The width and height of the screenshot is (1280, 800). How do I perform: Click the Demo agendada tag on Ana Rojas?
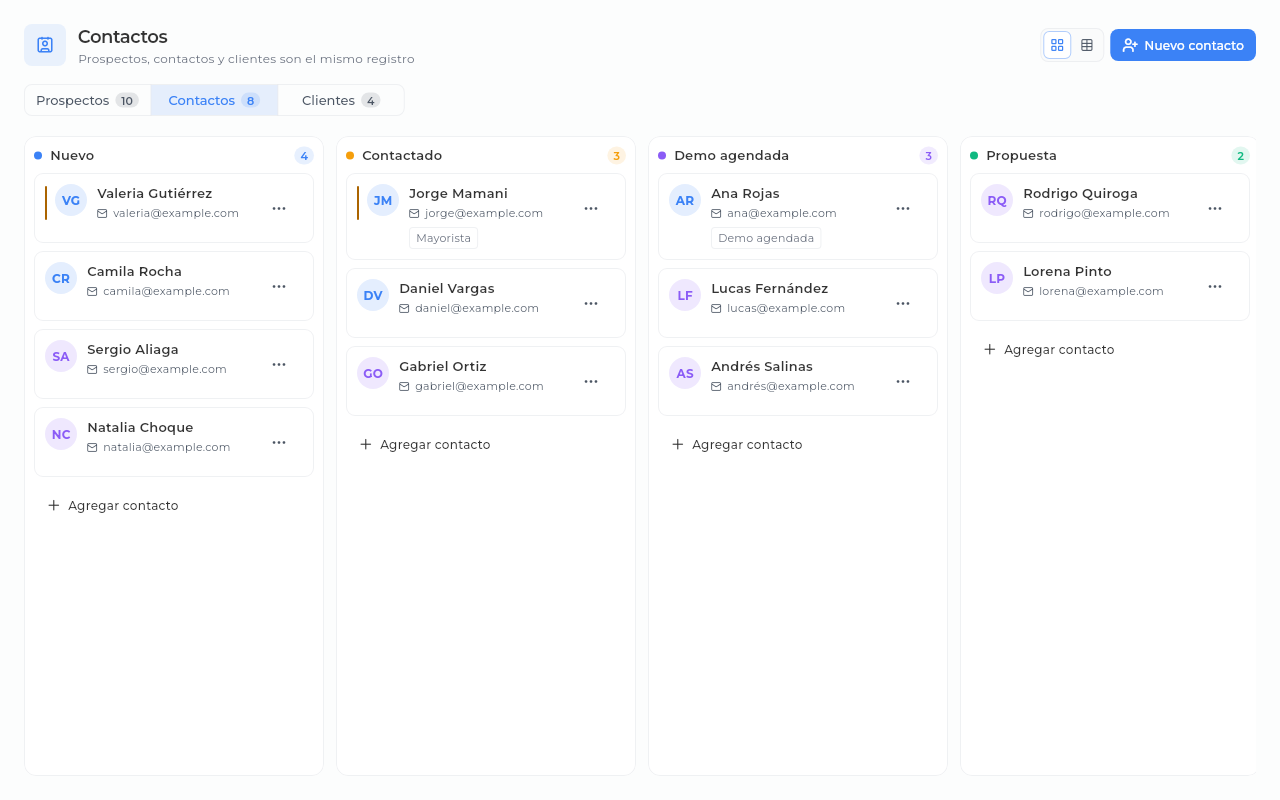point(766,238)
